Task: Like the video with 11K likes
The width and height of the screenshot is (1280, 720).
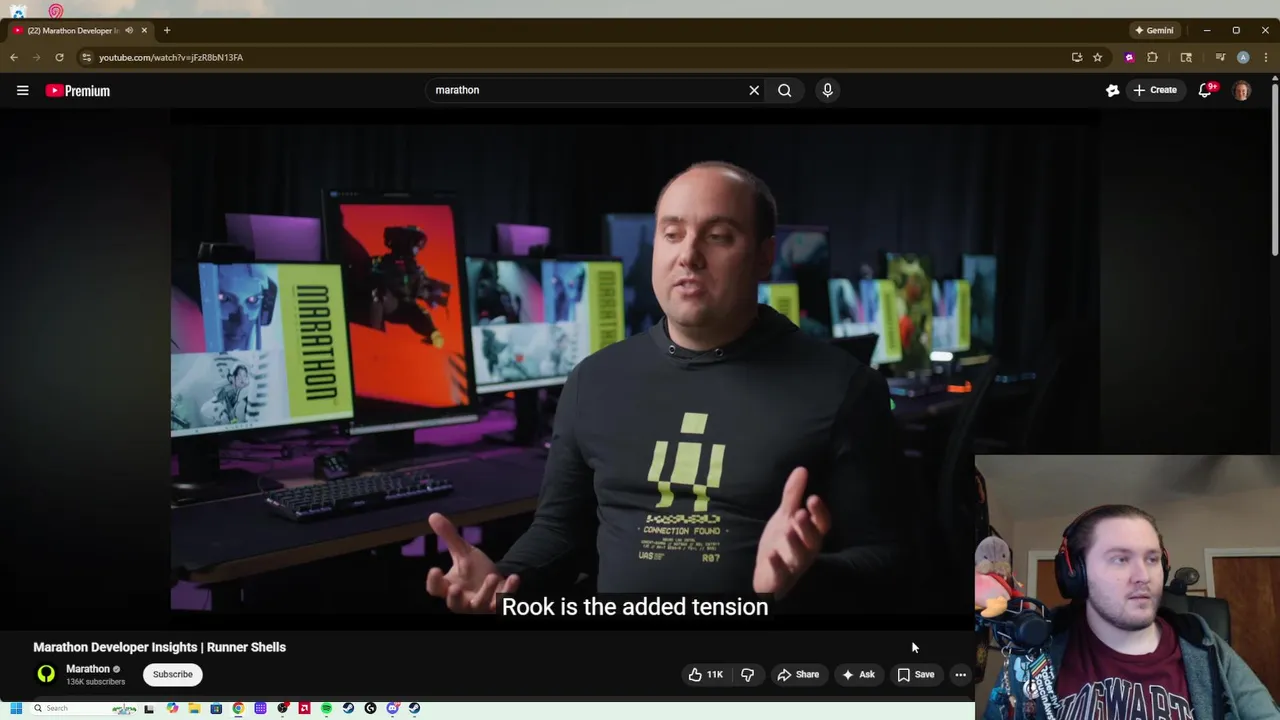Action: 705,674
